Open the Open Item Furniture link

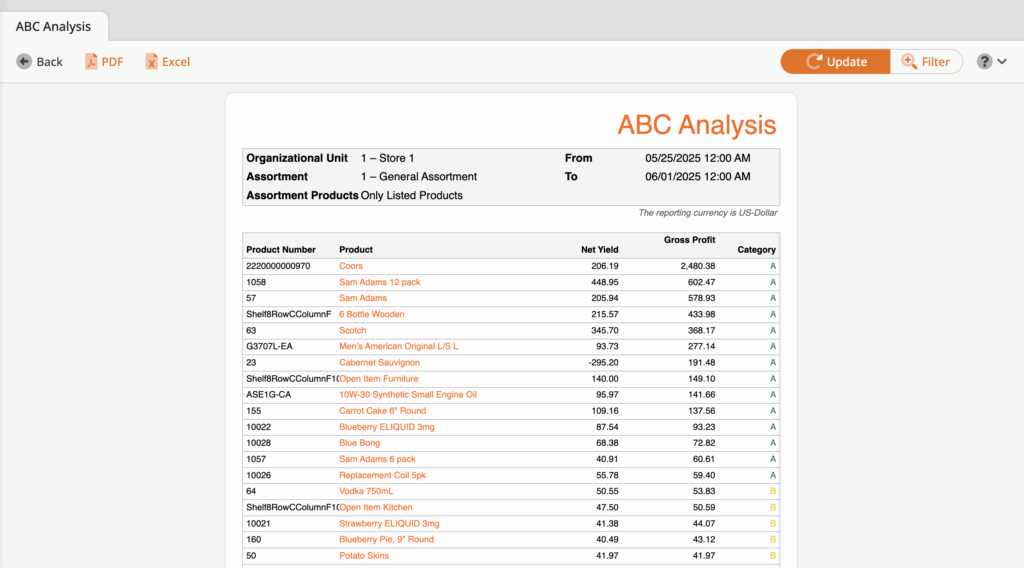tap(379, 379)
